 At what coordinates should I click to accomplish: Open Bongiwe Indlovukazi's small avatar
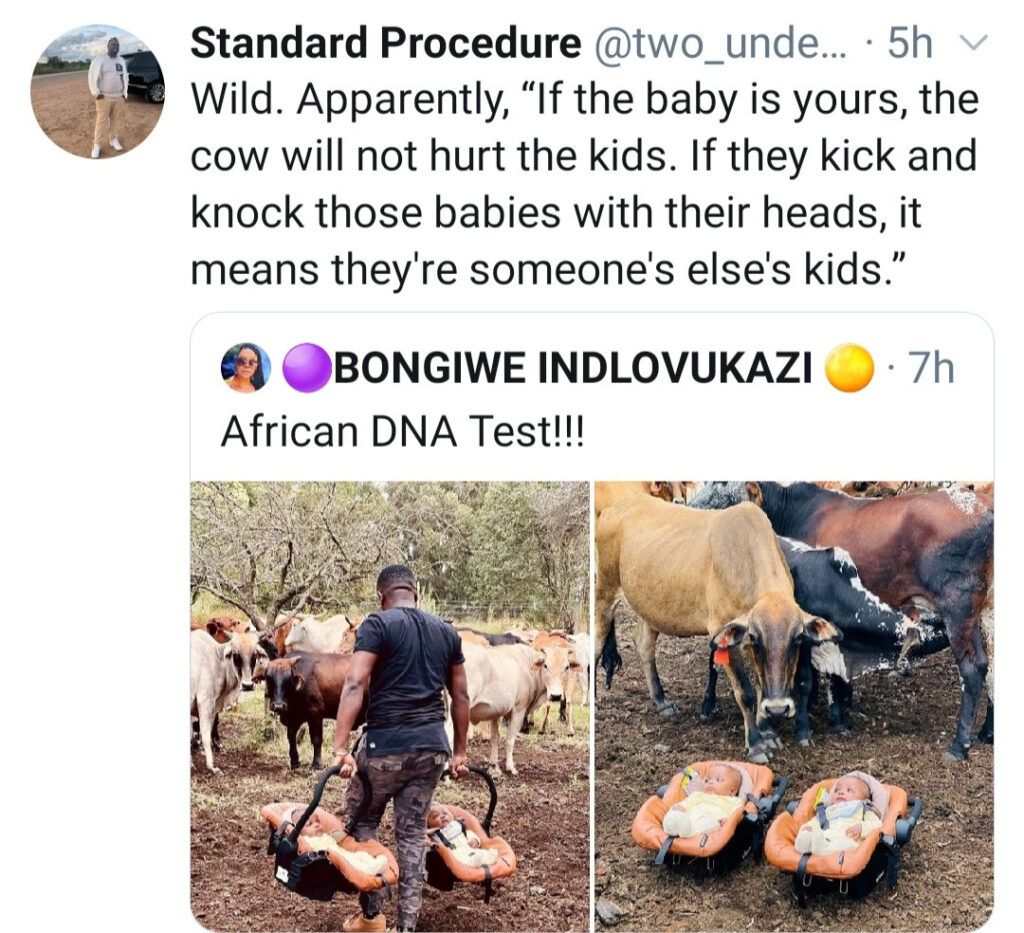(x=246, y=368)
